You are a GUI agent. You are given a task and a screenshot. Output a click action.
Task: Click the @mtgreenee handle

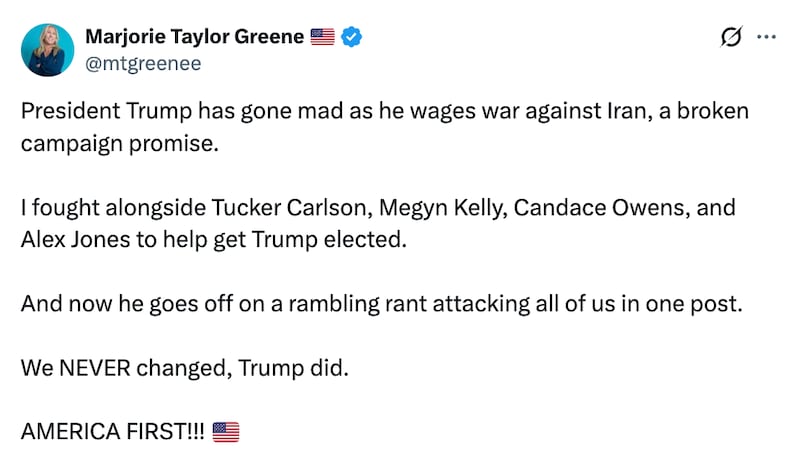click(x=143, y=64)
